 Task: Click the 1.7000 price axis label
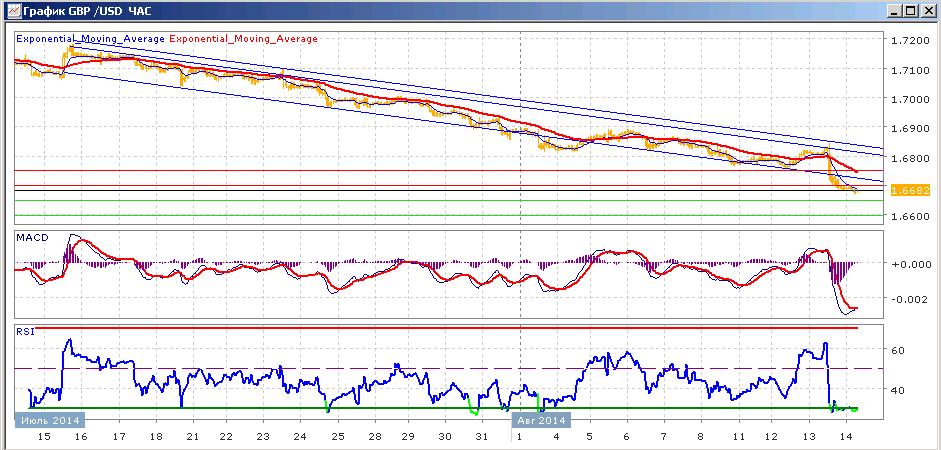coord(910,99)
